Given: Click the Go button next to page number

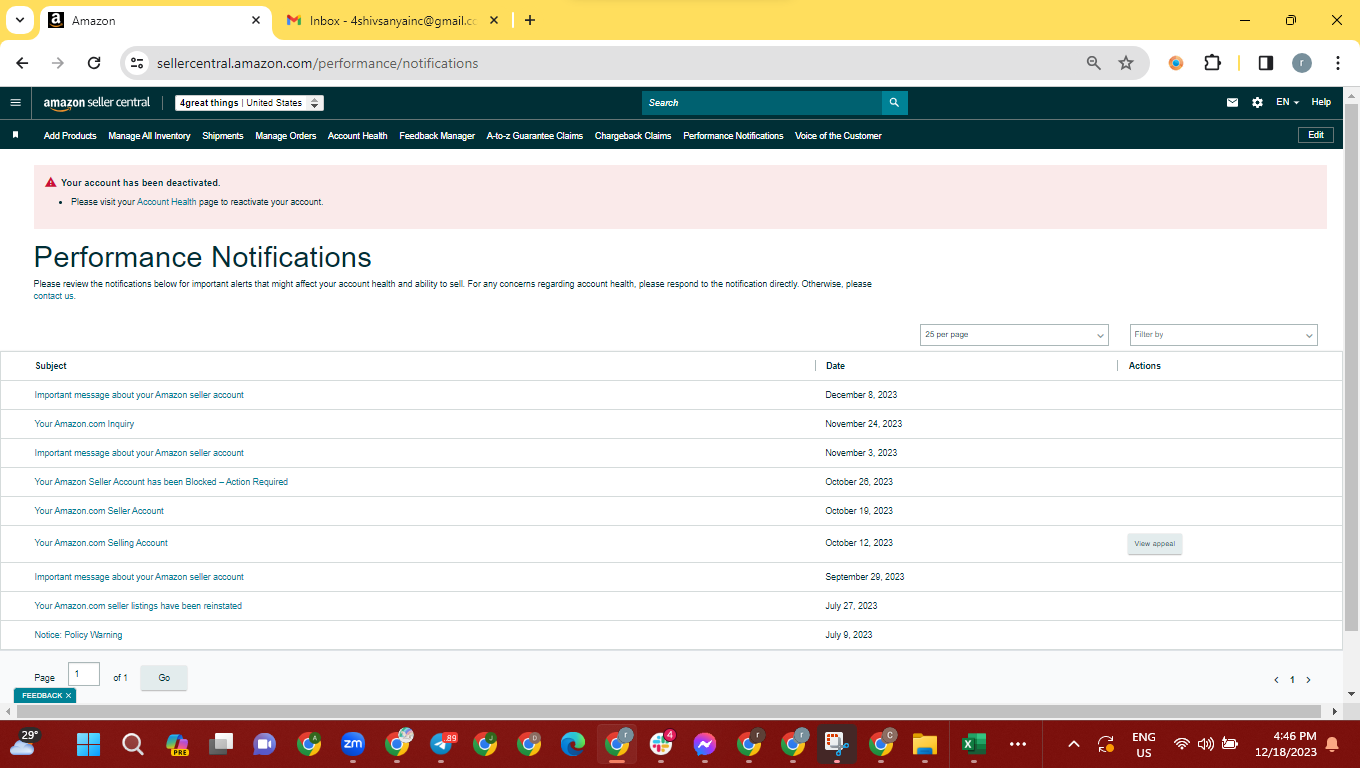Looking at the screenshot, I should [x=164, y=678].
